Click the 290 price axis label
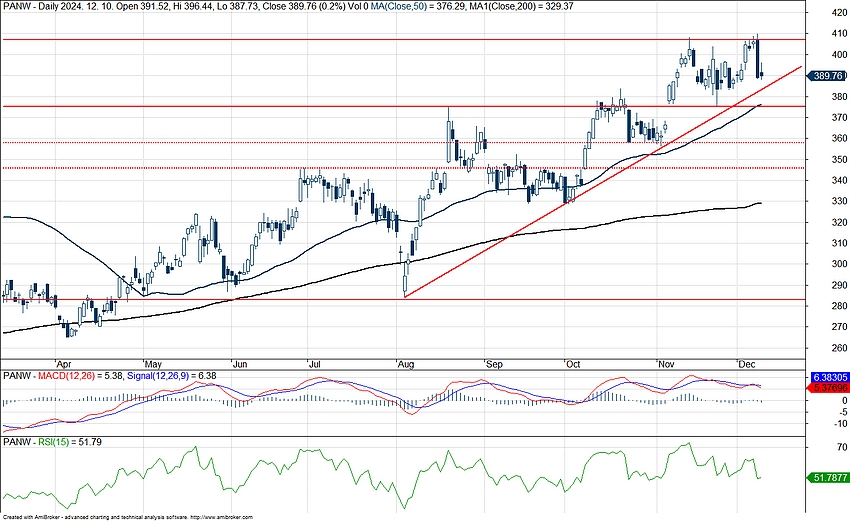 point(839,285)
